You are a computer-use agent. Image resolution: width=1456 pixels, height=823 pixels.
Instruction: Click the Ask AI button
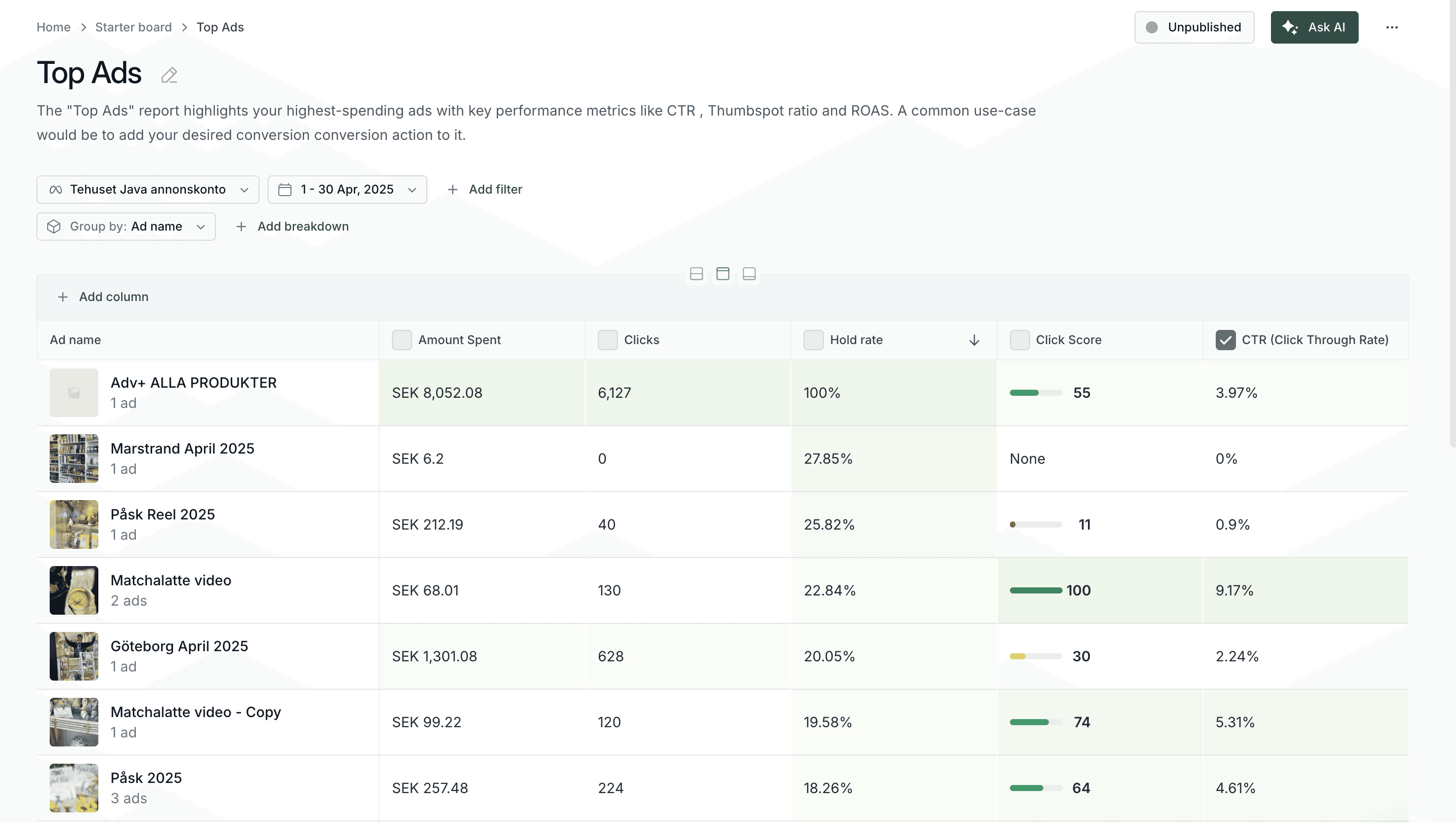(x=1314, y=27)
